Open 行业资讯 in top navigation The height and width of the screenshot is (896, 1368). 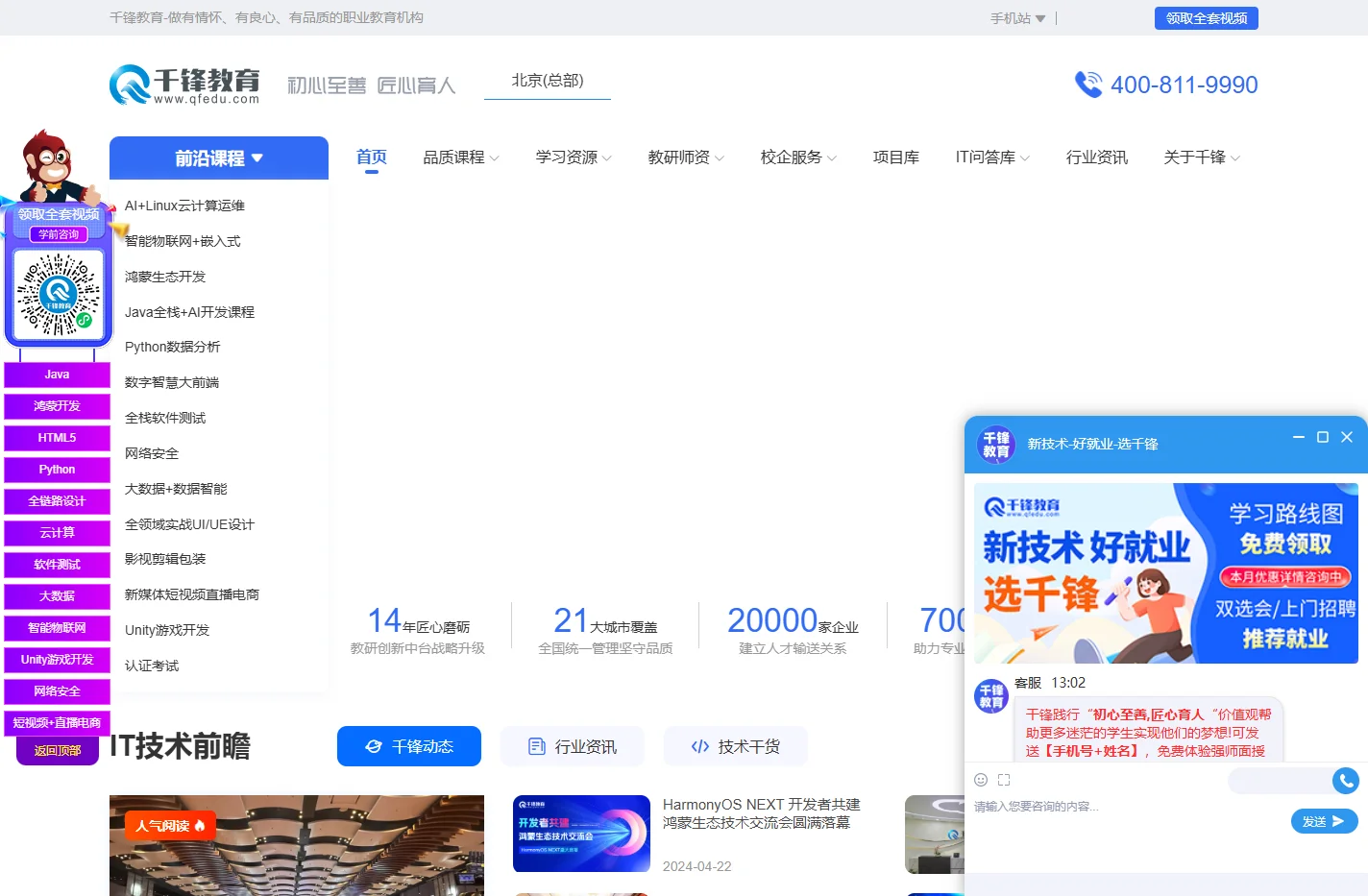point(1097,157)
